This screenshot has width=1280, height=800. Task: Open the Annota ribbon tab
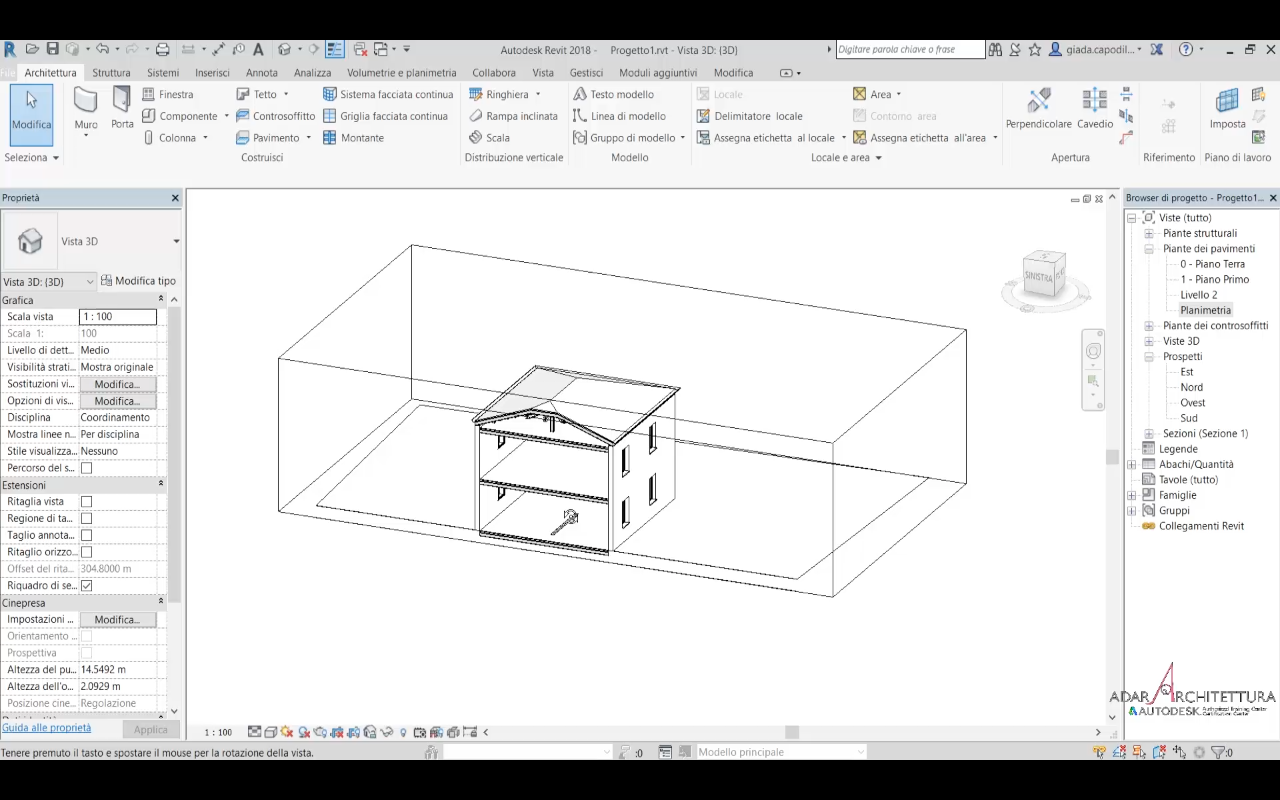point(262,73)
